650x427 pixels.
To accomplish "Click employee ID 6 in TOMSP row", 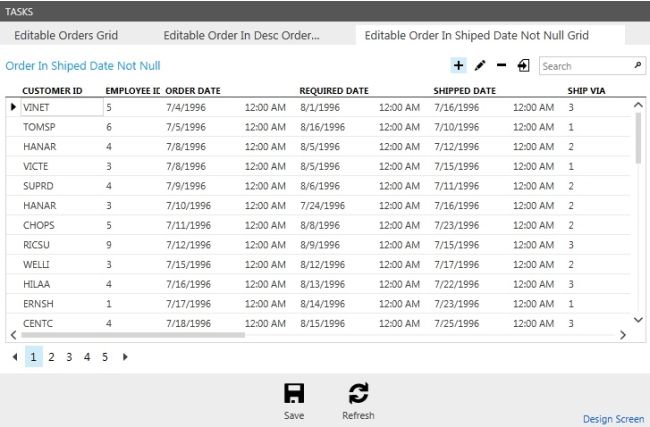I will coord(109,127).
